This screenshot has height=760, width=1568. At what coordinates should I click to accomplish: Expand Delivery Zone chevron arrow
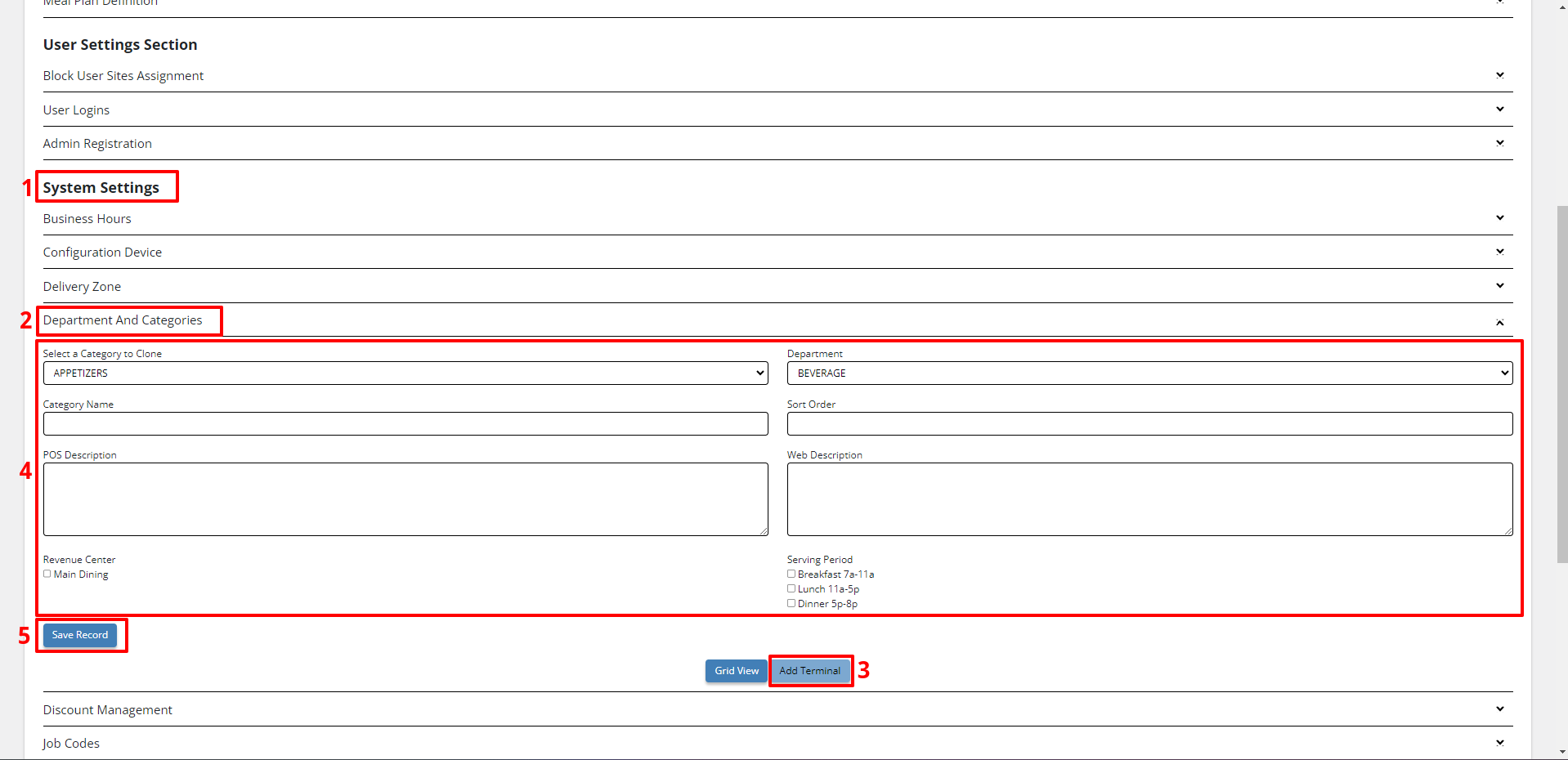tap(1499, 286)
